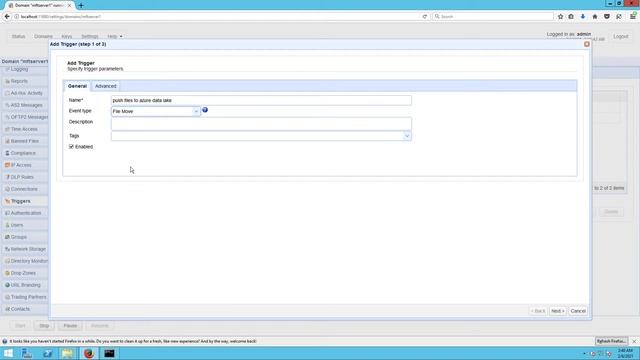Bookmark this page with the star icon
This screenshot has height=360, width=640.
point(560,17)
